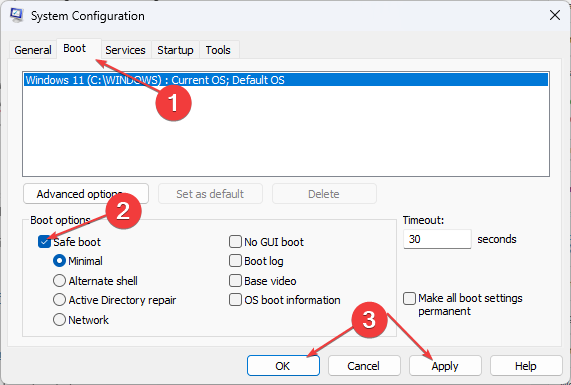Screen dimensions: 571x385
Task: Tick the Boot log checkbox
Action: [235, 261]
